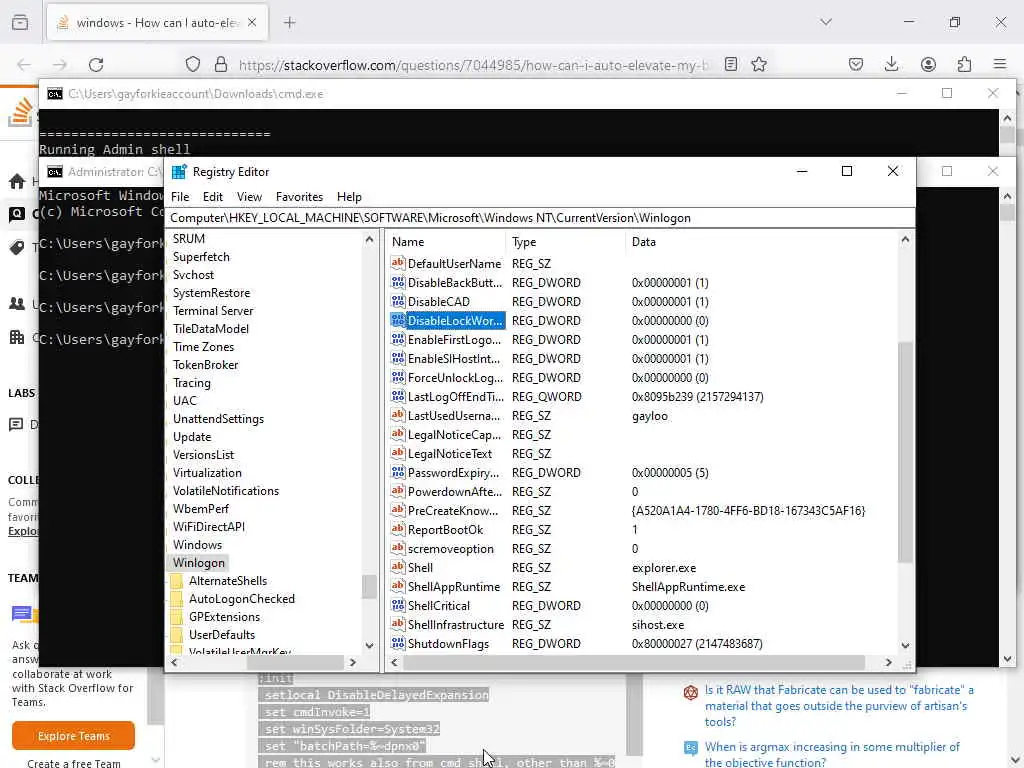Select the LegalNoticeText string icon
Screen dimensions: 1024x768
(x=398, y=453)
